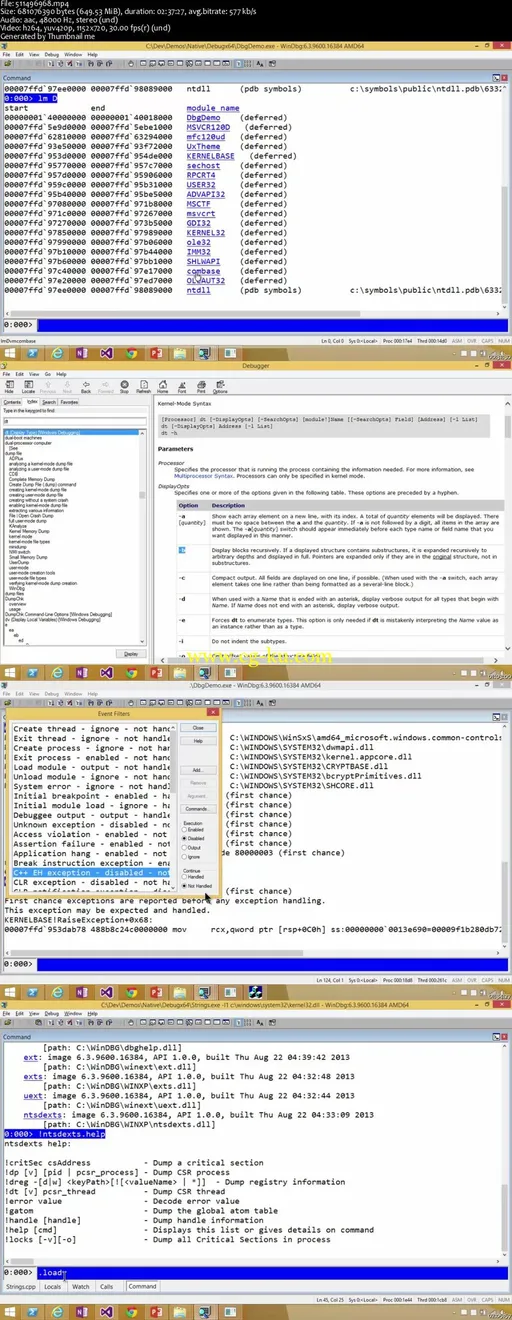Click command input containing .load text
512x1320 pixels.
coord(272,1273)
